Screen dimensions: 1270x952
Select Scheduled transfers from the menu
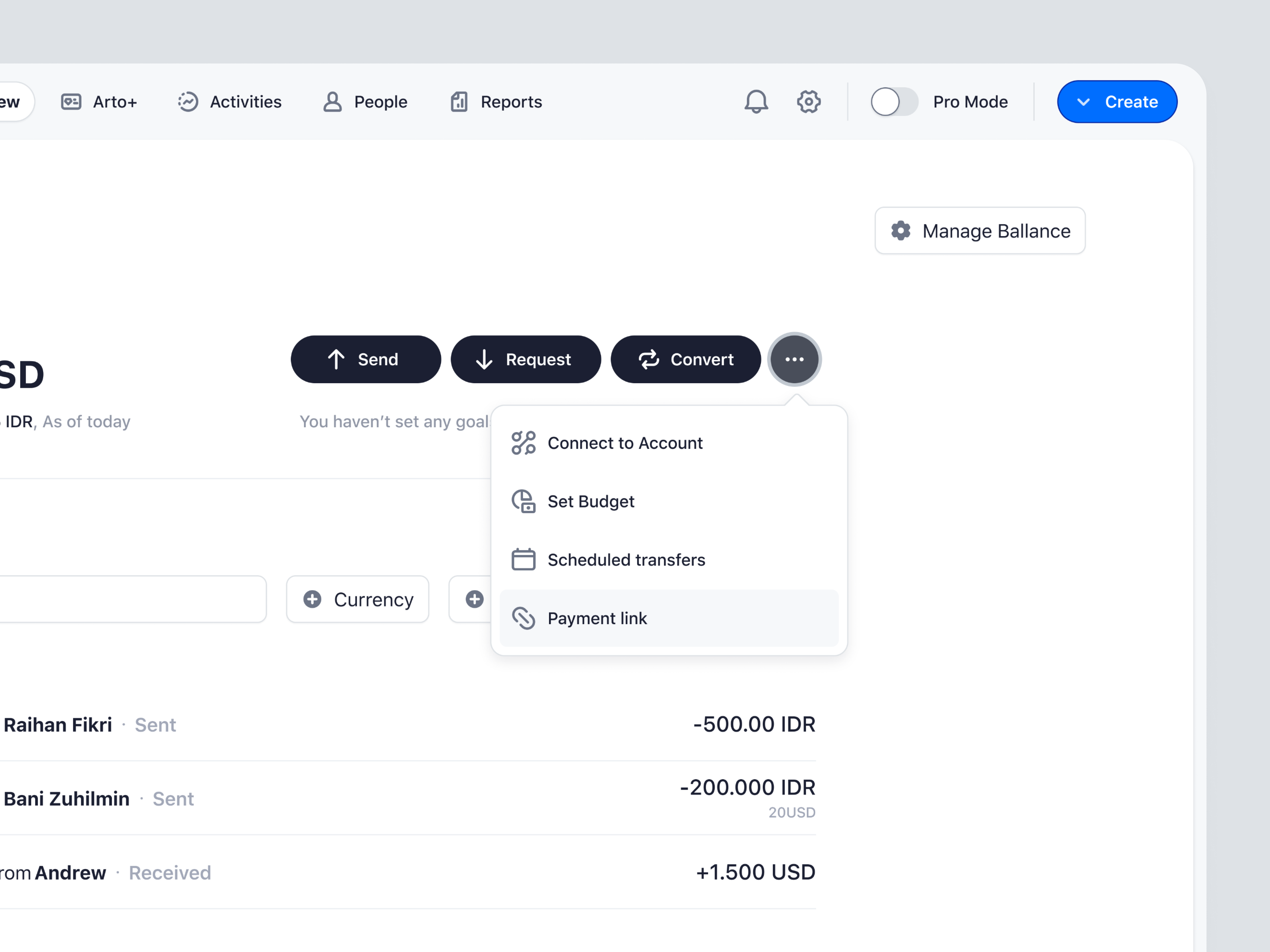click(x=626, y=560)
